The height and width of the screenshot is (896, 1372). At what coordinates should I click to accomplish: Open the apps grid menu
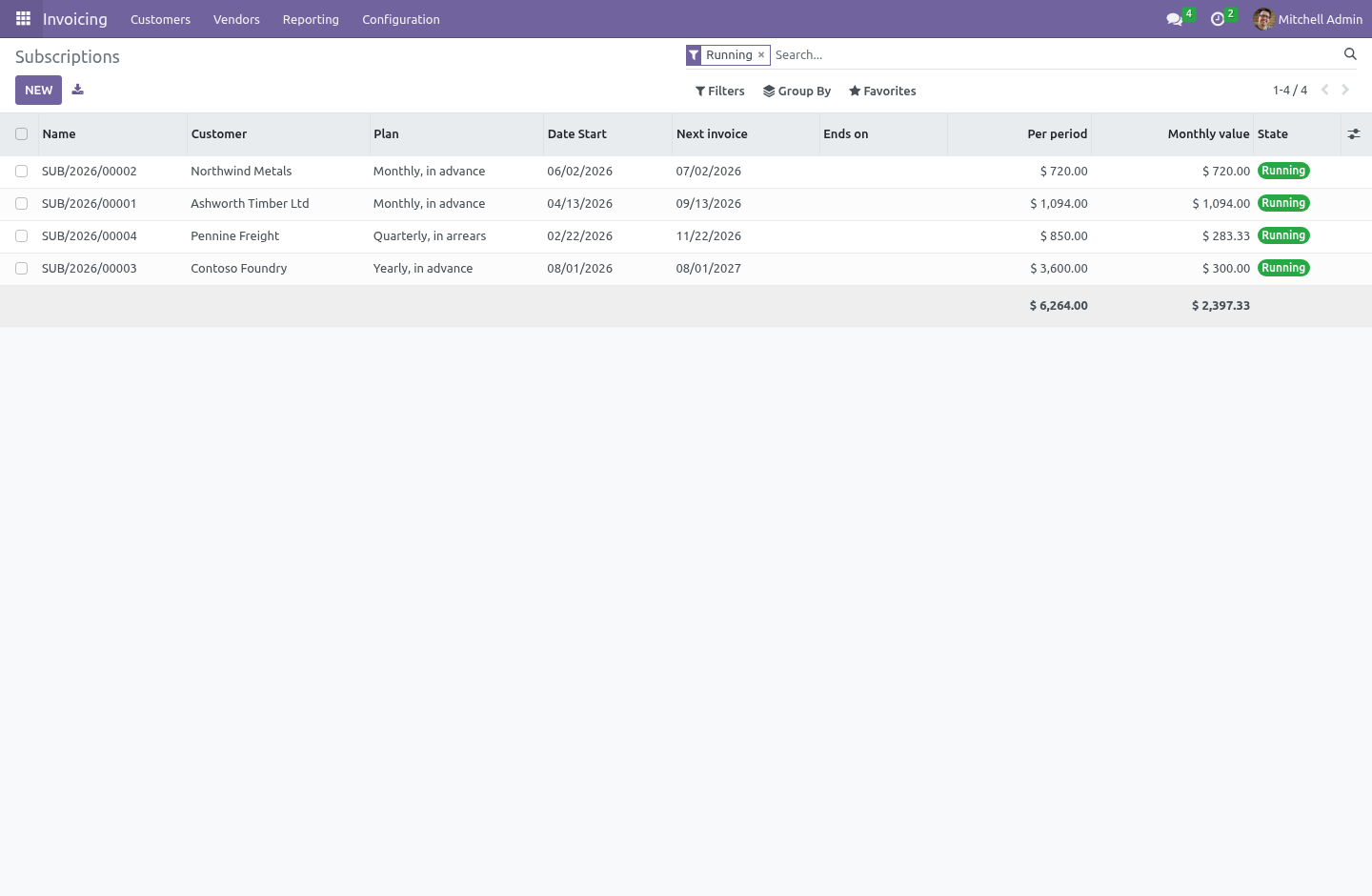coord(23,19)
